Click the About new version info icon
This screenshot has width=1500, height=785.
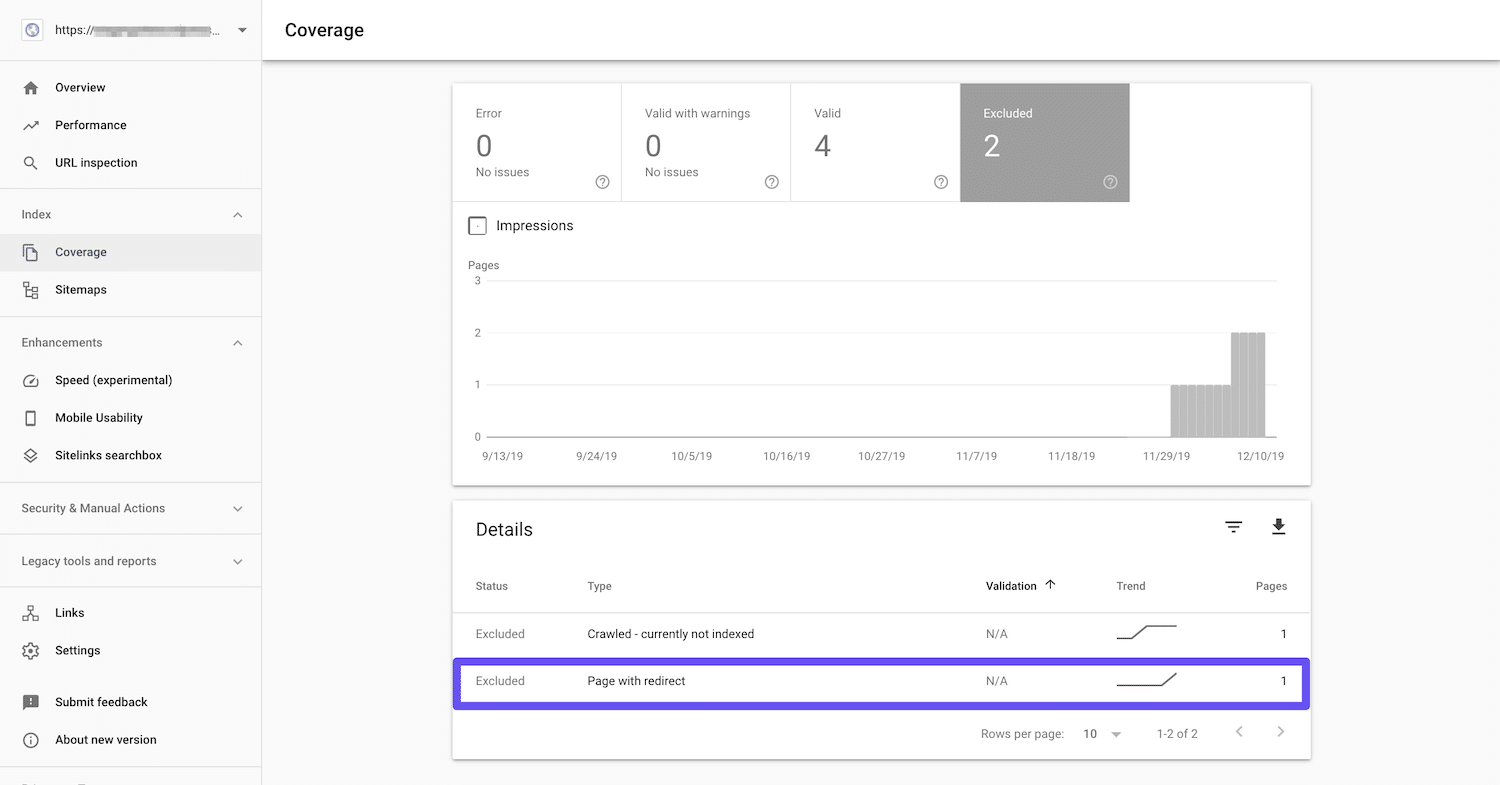[31, 739]
